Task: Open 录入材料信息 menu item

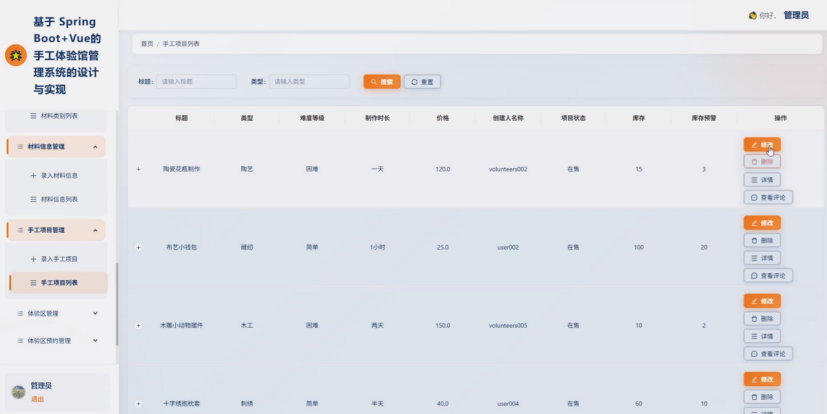Action: click(x=56, y=176)
